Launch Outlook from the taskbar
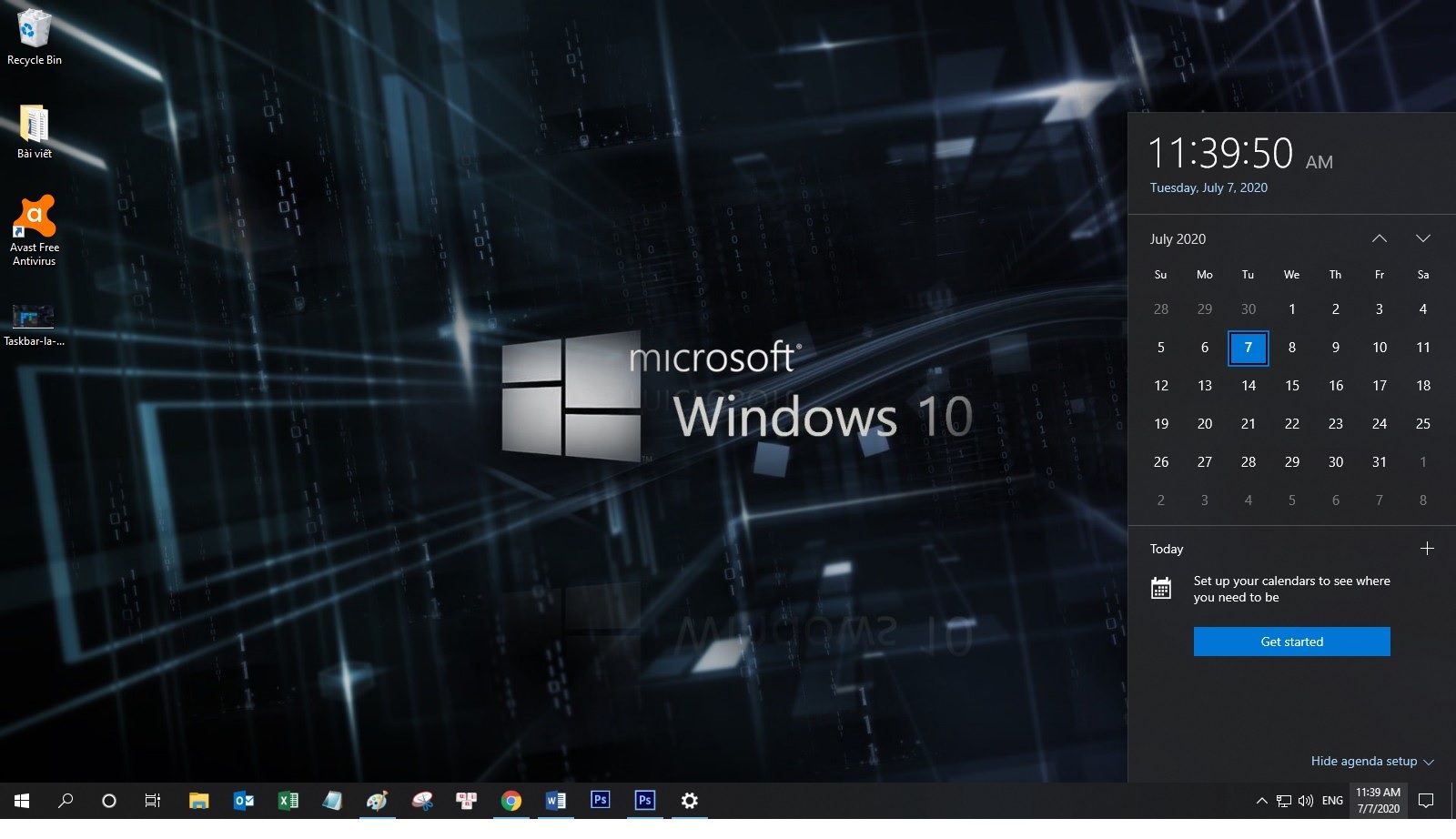The height and width of the screenshot is (839, 1456). pyautogui.click(x=243, y=801)
